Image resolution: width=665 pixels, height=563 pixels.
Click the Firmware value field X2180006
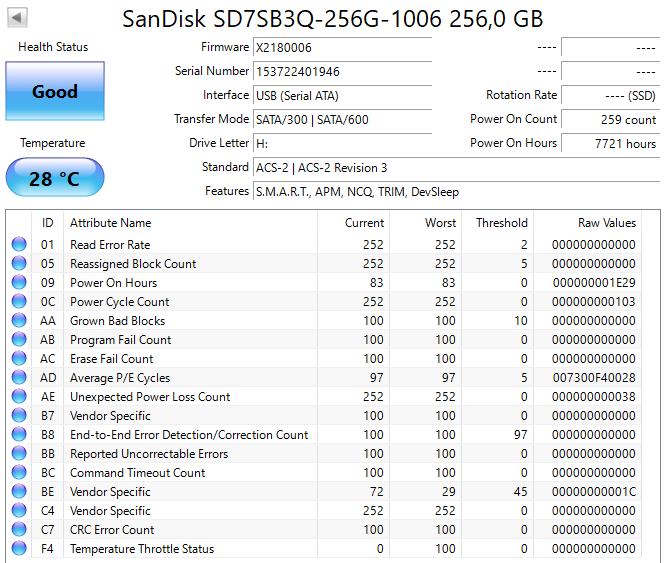(342, 48)
